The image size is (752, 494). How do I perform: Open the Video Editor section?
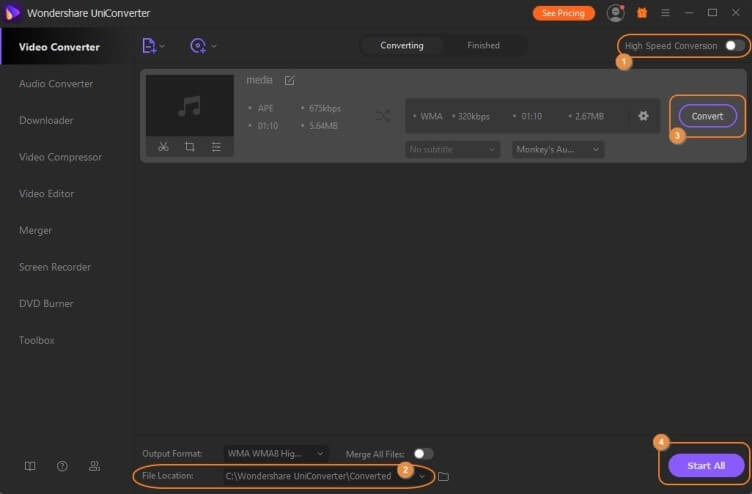pyautogui.click(x=47, y=194)
